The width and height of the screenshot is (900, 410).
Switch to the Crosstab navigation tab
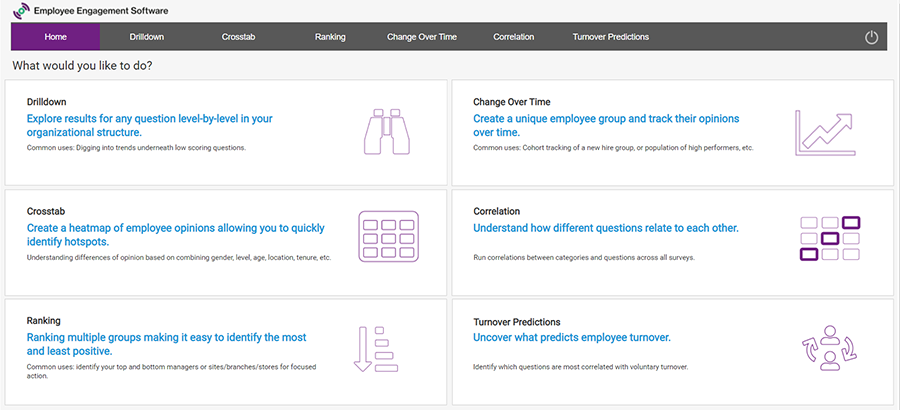pyautogui.click(x=238, y=37)
